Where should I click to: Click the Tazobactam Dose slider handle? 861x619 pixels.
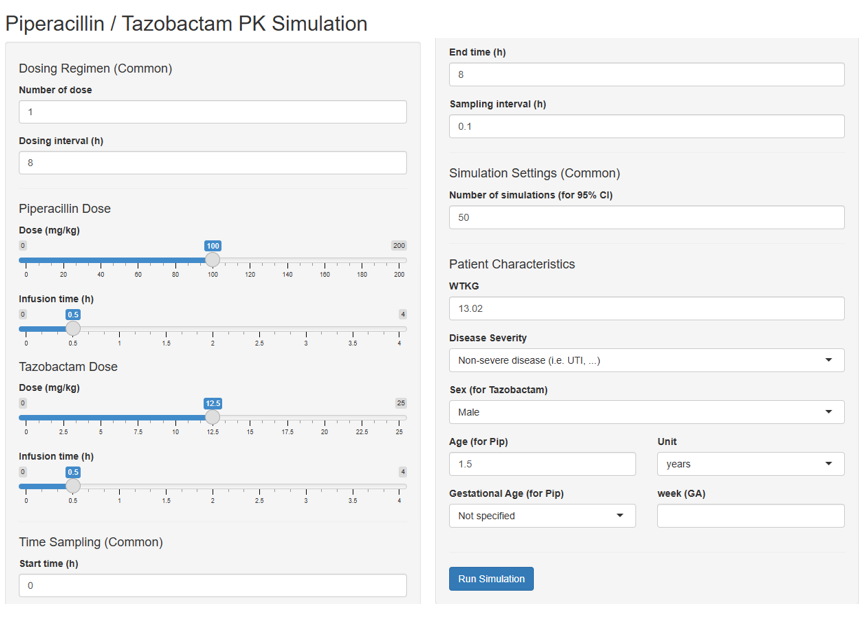click(x=212, y=417)
